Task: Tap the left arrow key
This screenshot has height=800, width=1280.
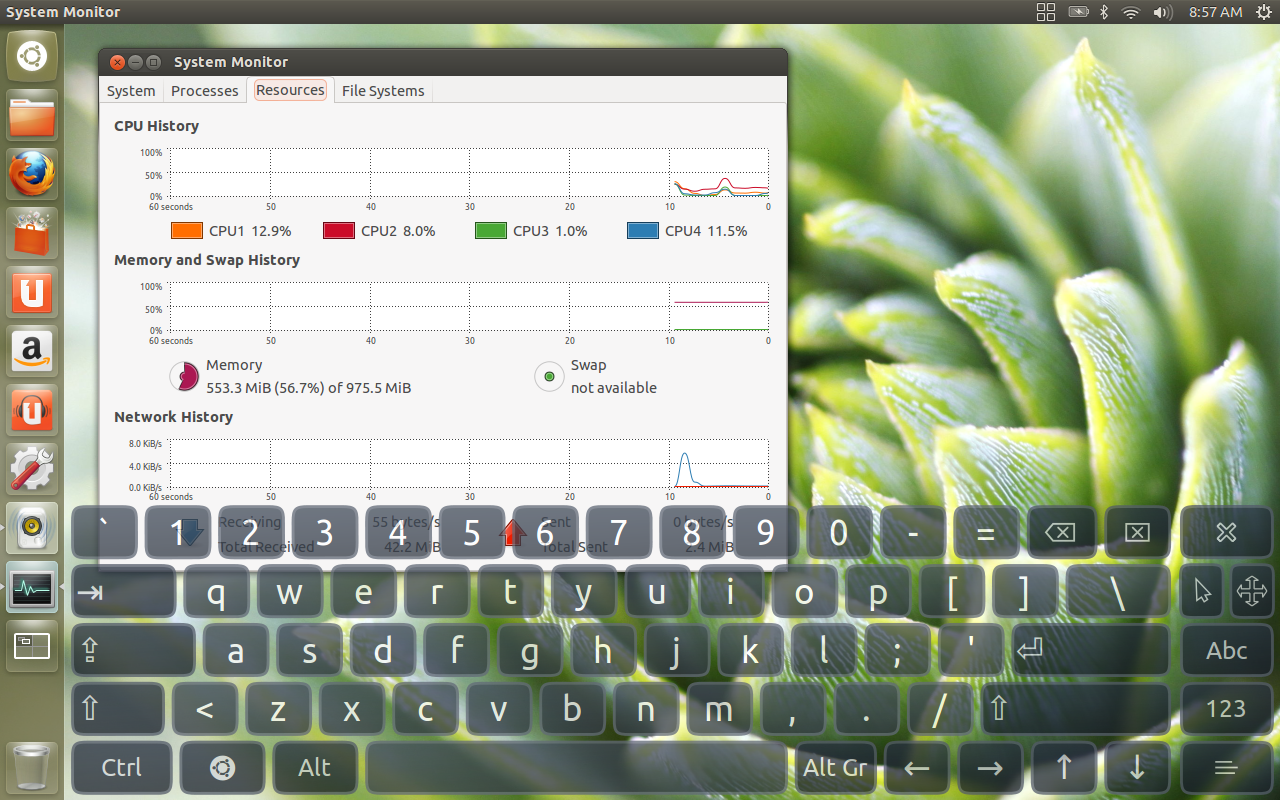Action: [917, 768]
